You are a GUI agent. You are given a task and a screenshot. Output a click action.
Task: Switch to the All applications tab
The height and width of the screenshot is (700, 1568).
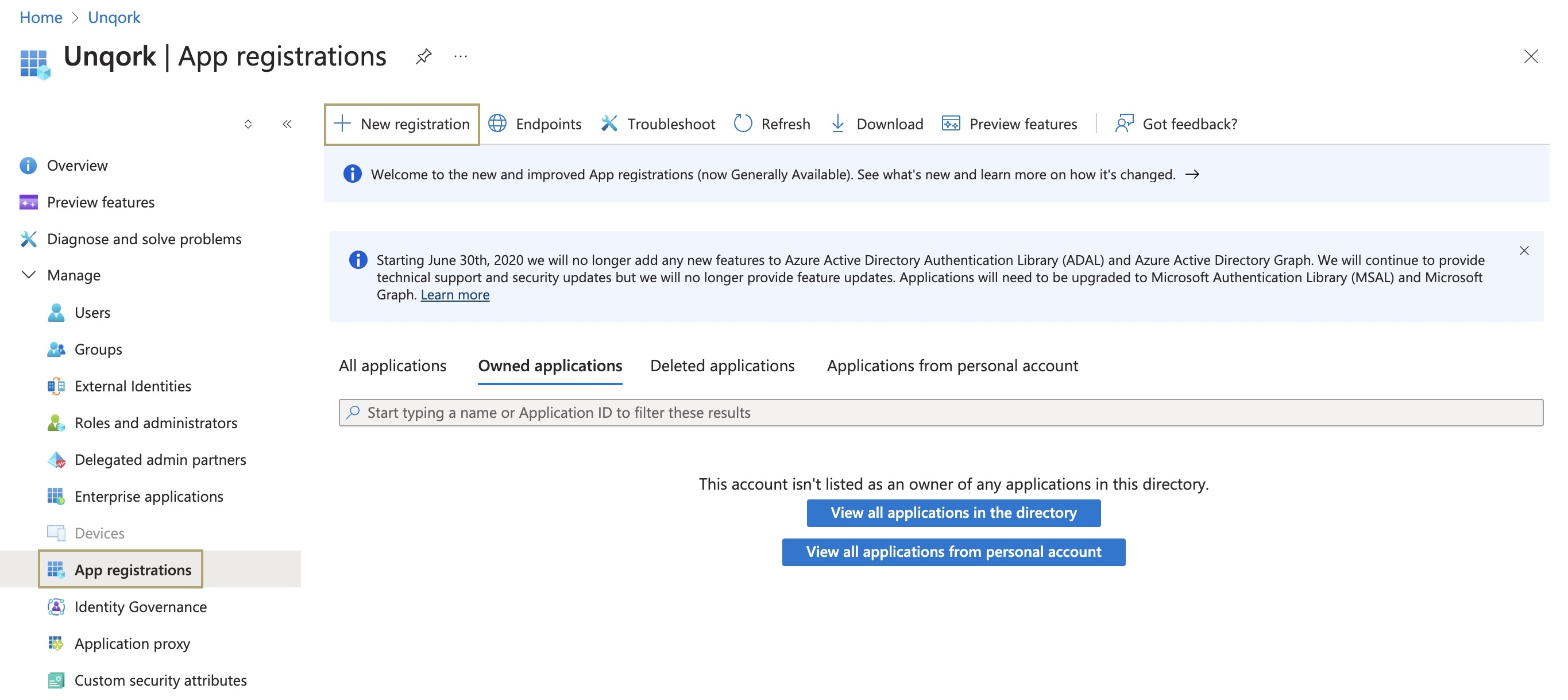392,366
